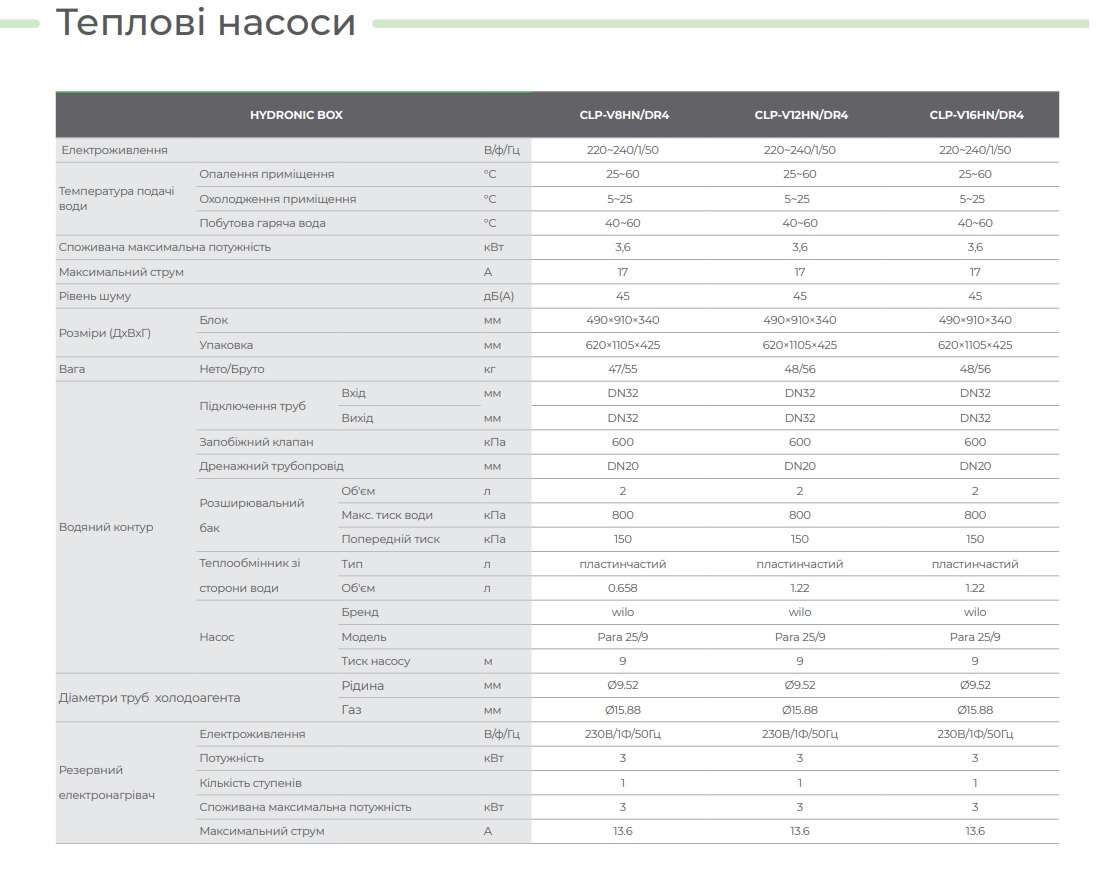Click the "Рівень шуму" row label
Image resolution: width=1104 pixels, height=876 pixels.
pyautogui.click(x=95, y=296)
